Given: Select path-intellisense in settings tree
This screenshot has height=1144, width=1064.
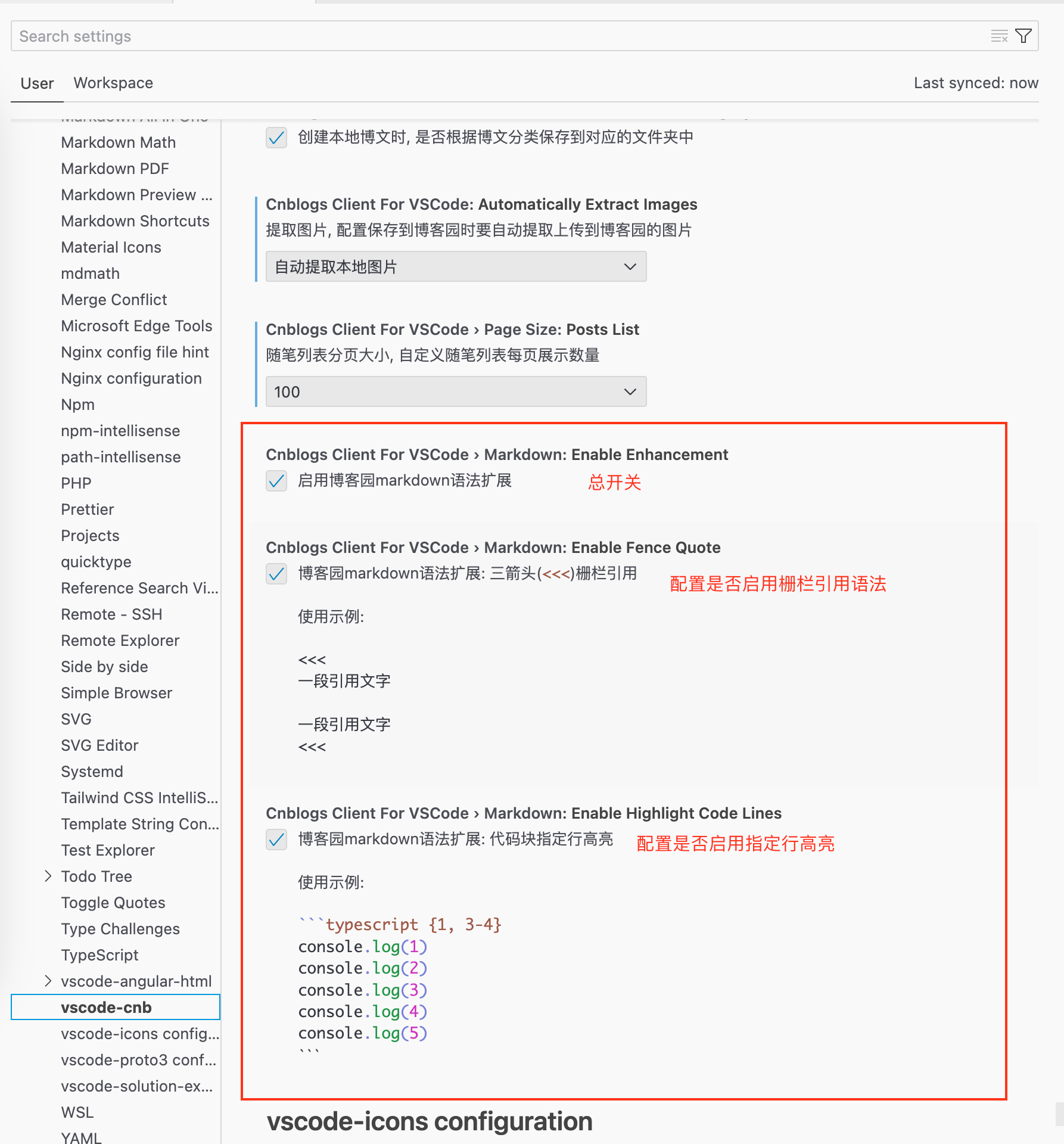Looking at the screenshot, I should 121,457.
